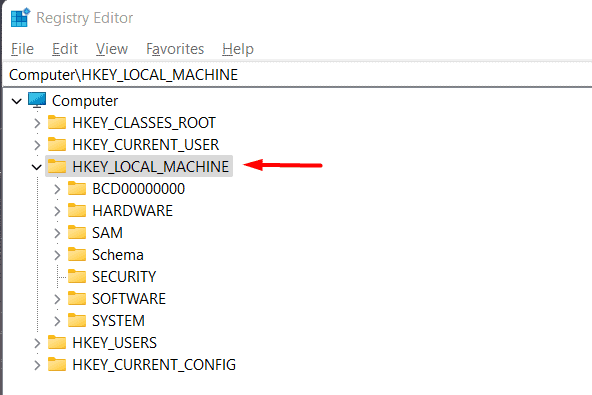
Task: Expand the HKEY_USERS key
Action: coord(37,343)
